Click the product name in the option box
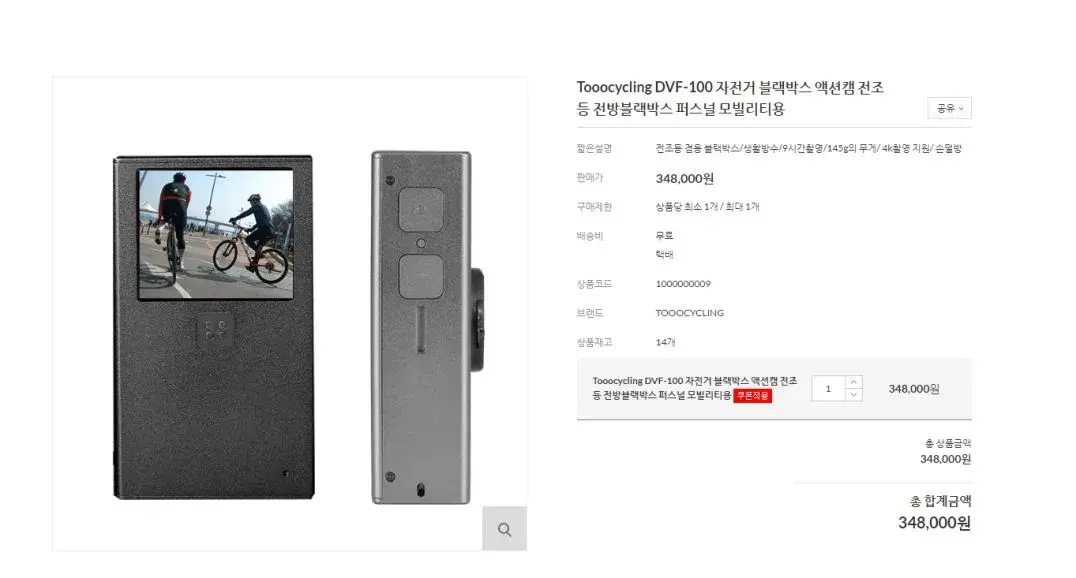Viewport: 1076px width, 578px height. (x=694, y=388)
